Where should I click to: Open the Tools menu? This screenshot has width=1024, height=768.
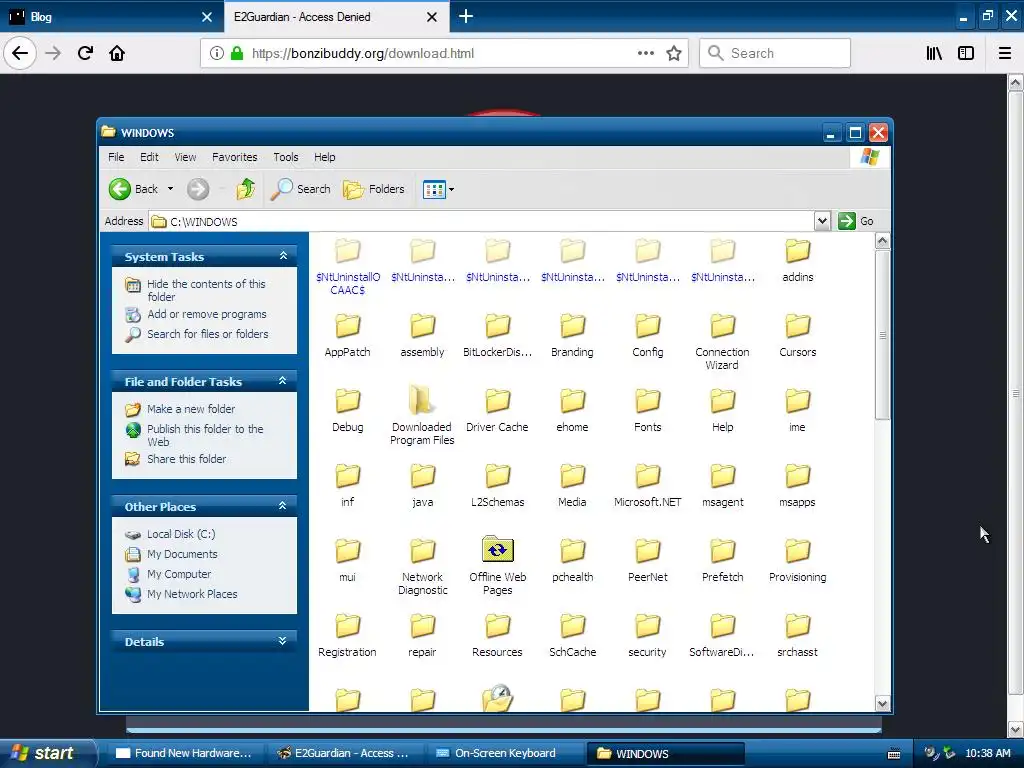click(285, 157)
